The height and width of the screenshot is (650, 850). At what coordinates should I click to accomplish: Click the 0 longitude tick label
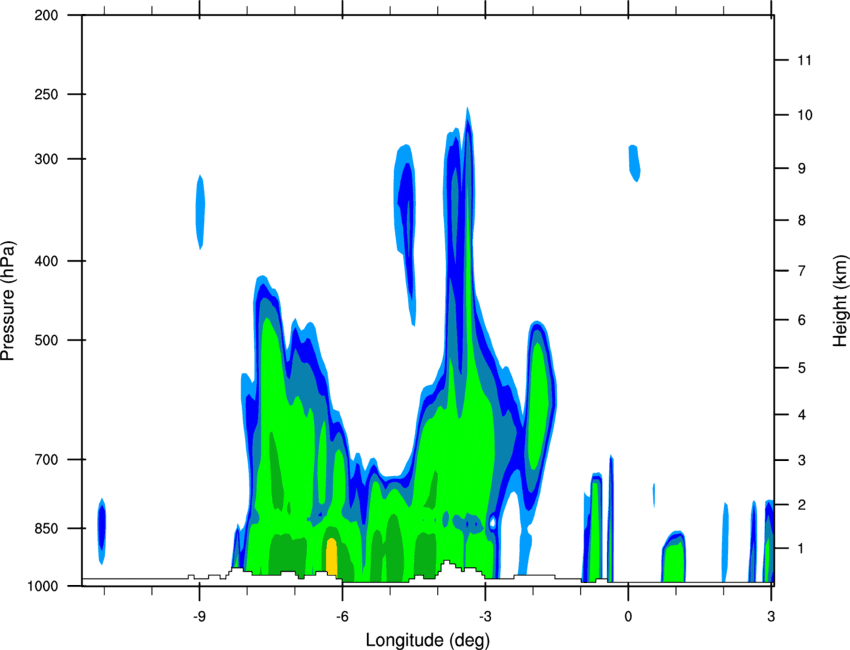point(628,616)
